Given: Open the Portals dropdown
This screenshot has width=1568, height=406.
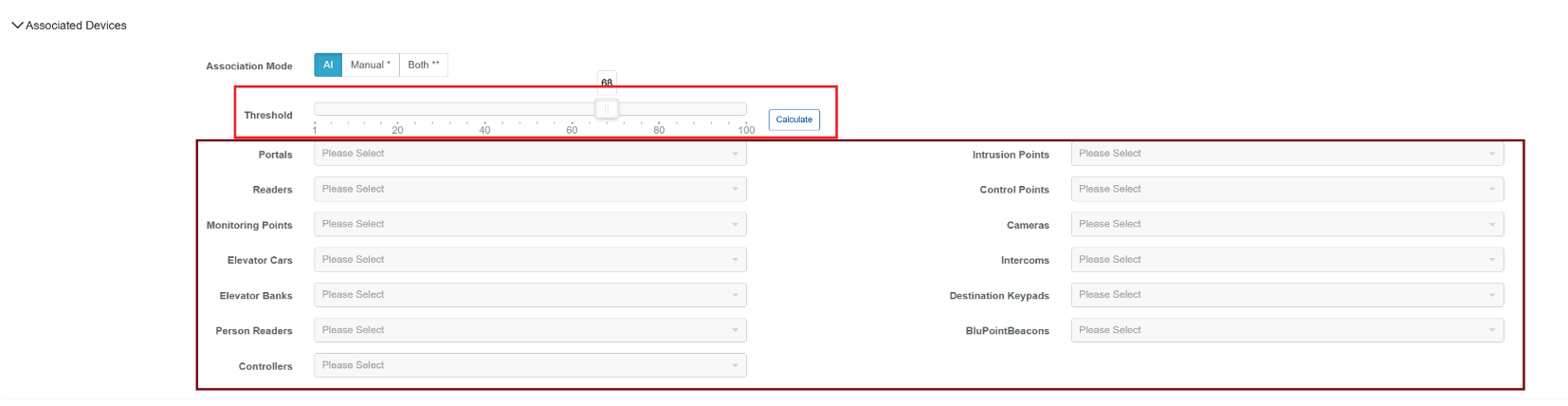Looking at the screenshot, I should click(529, 154).
